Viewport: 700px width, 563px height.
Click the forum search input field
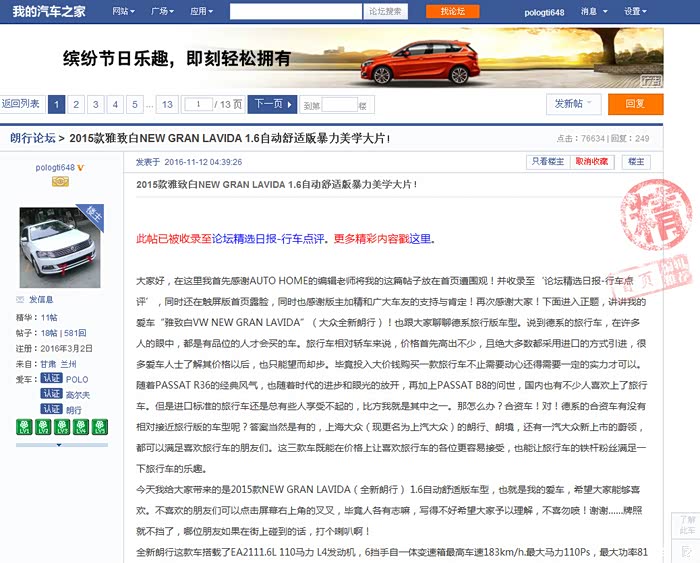coord(294,11)
